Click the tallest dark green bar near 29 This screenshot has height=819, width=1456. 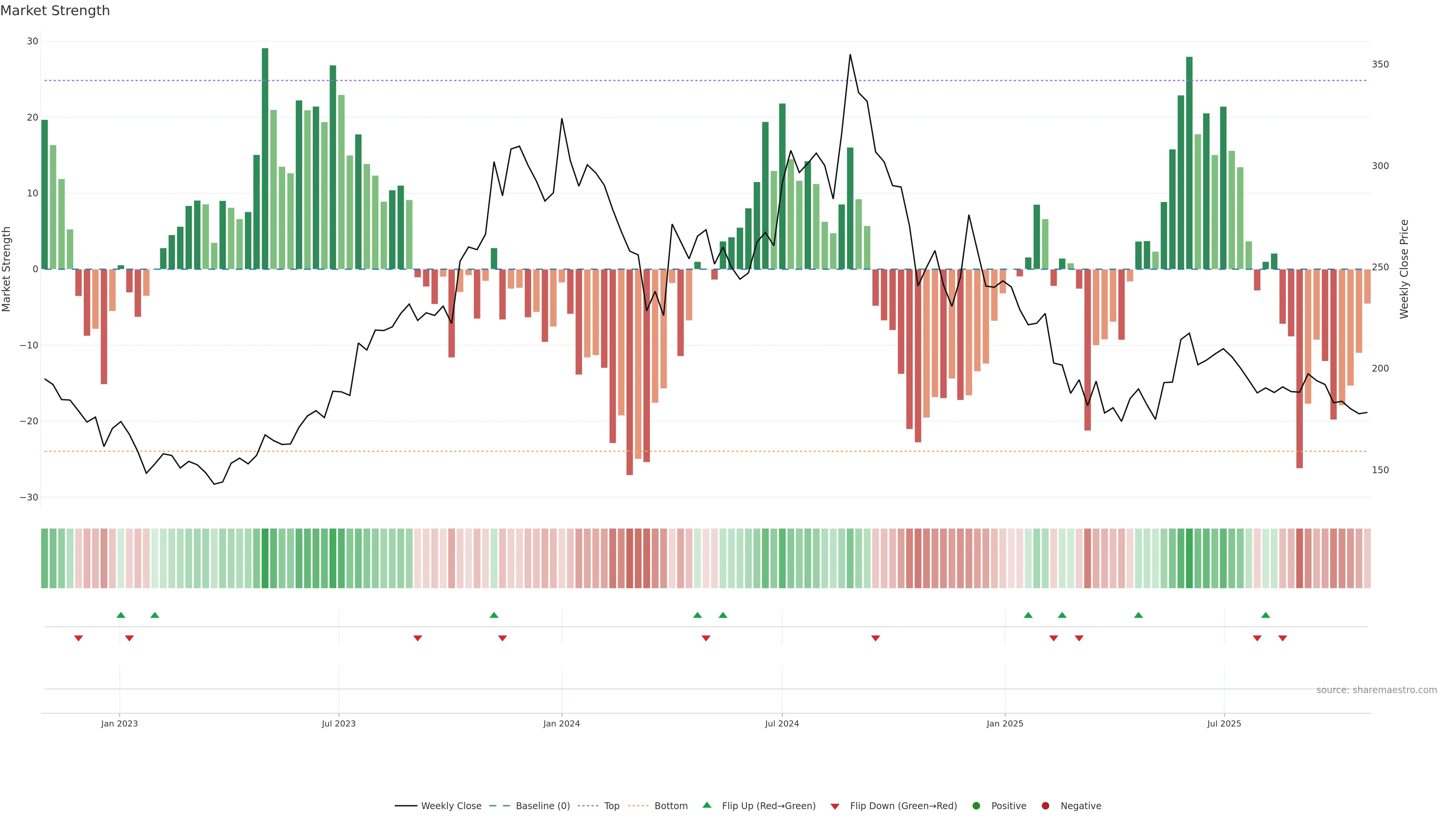coord(265,158)
